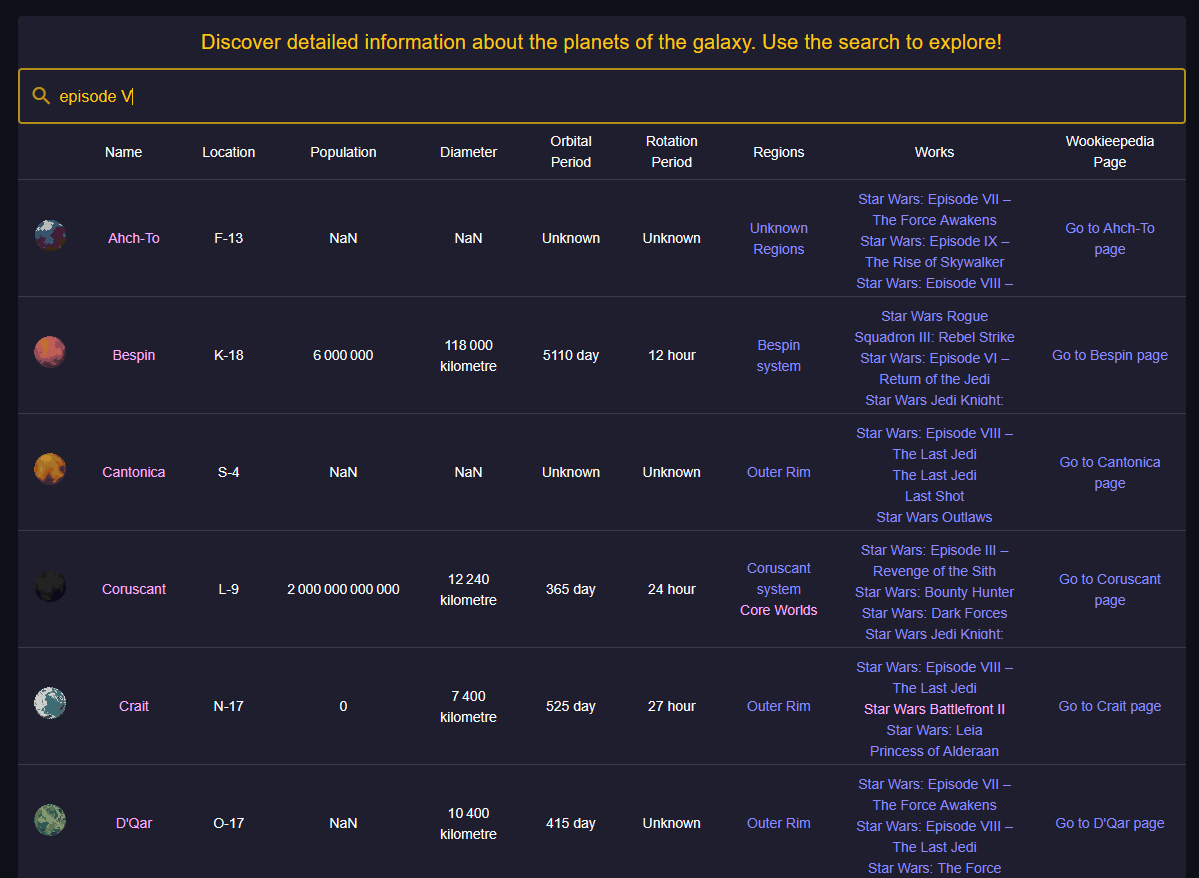The image size is (1199, 878).
Task: Click the Cantonica planet thumbnail
Action: click(50, 470)
